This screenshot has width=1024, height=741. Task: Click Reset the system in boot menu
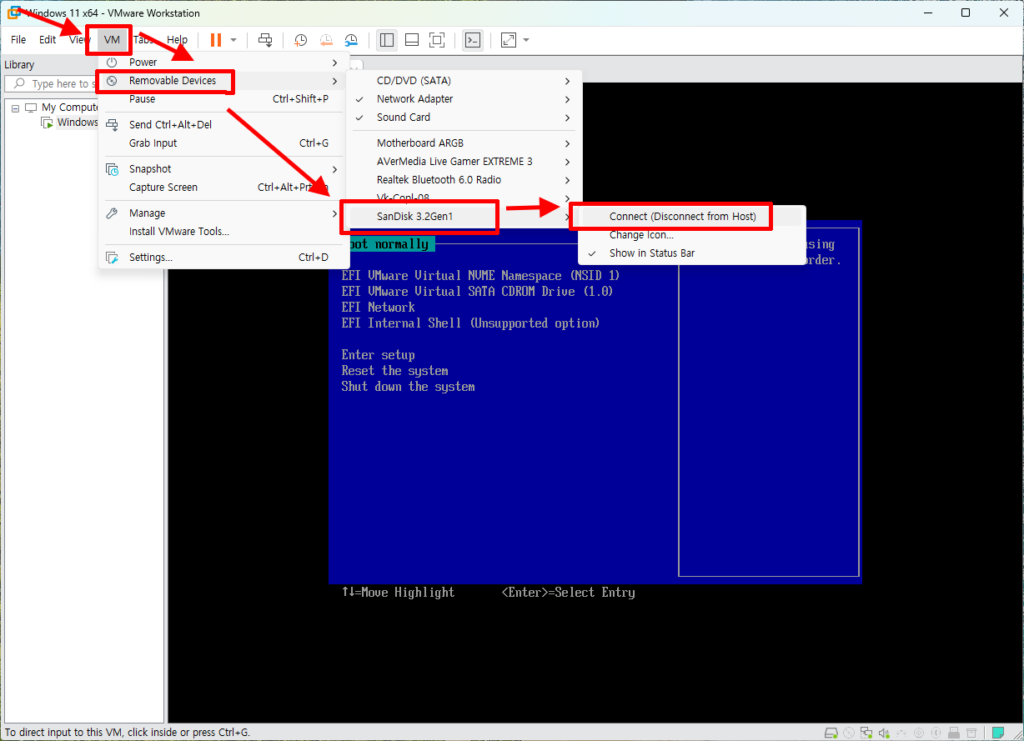point(394,371)
